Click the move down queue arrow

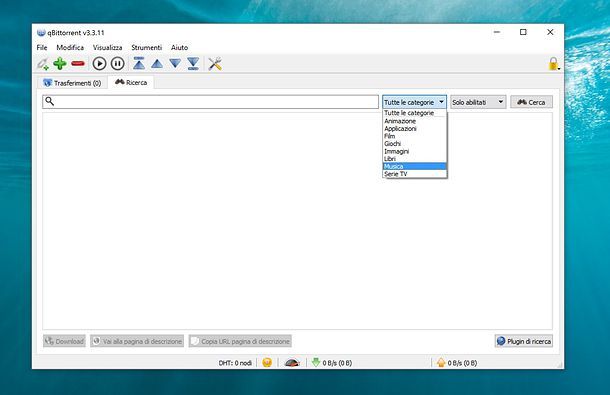175,63
